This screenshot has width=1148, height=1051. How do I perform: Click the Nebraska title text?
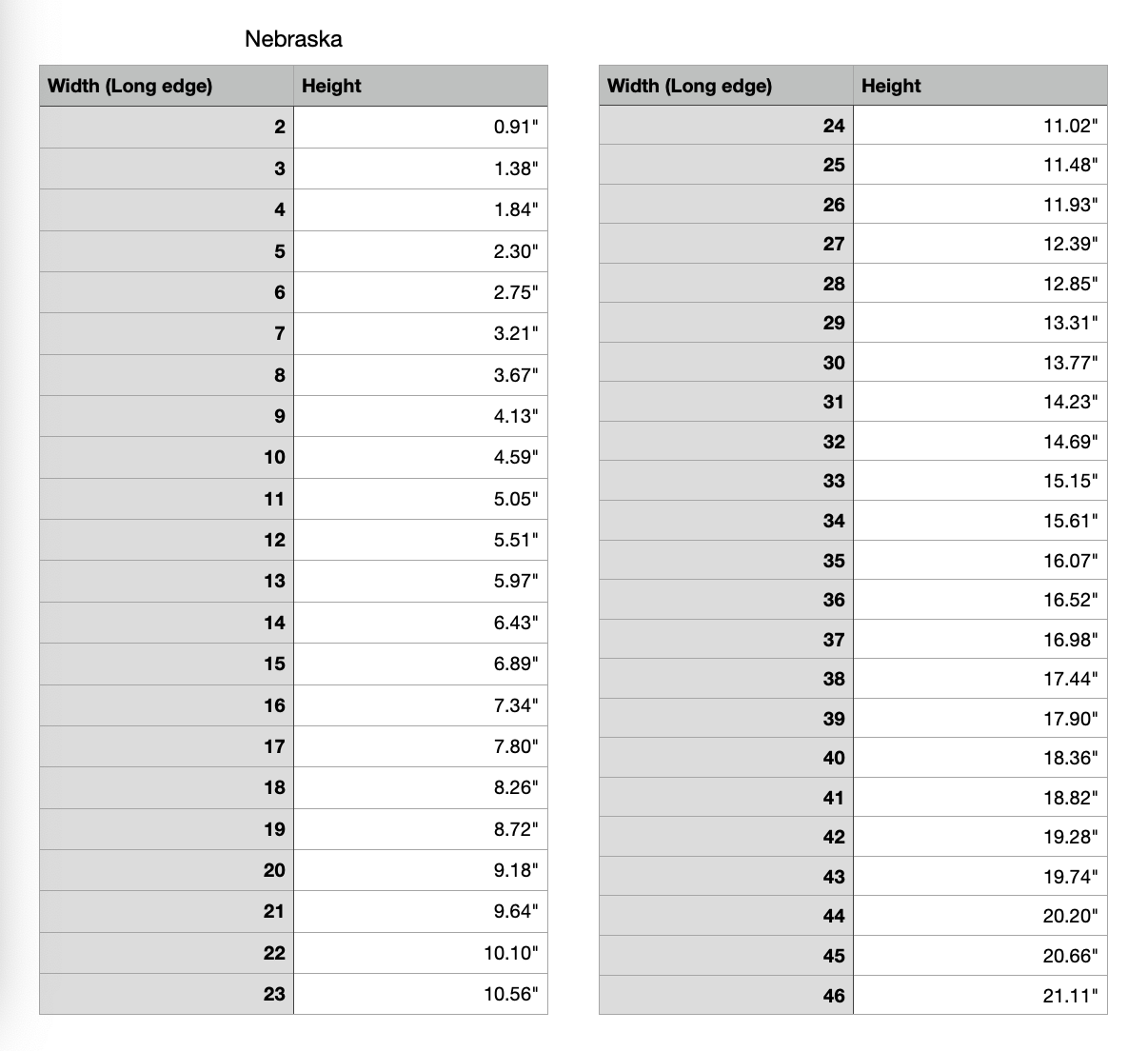(293, 39)
